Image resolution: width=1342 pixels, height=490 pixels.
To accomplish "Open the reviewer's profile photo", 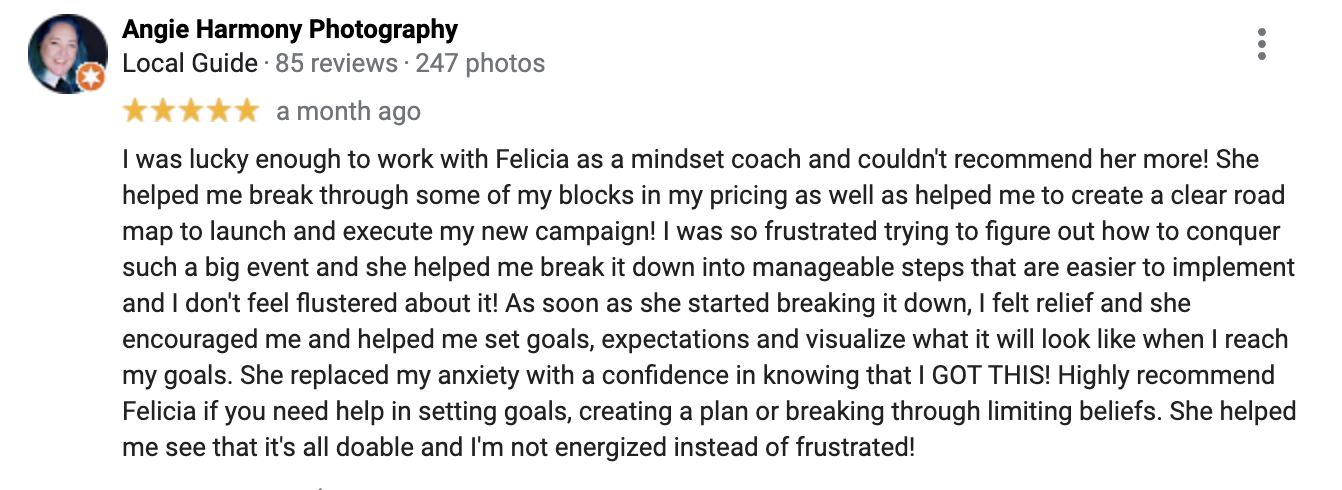I will coord(66,54).
